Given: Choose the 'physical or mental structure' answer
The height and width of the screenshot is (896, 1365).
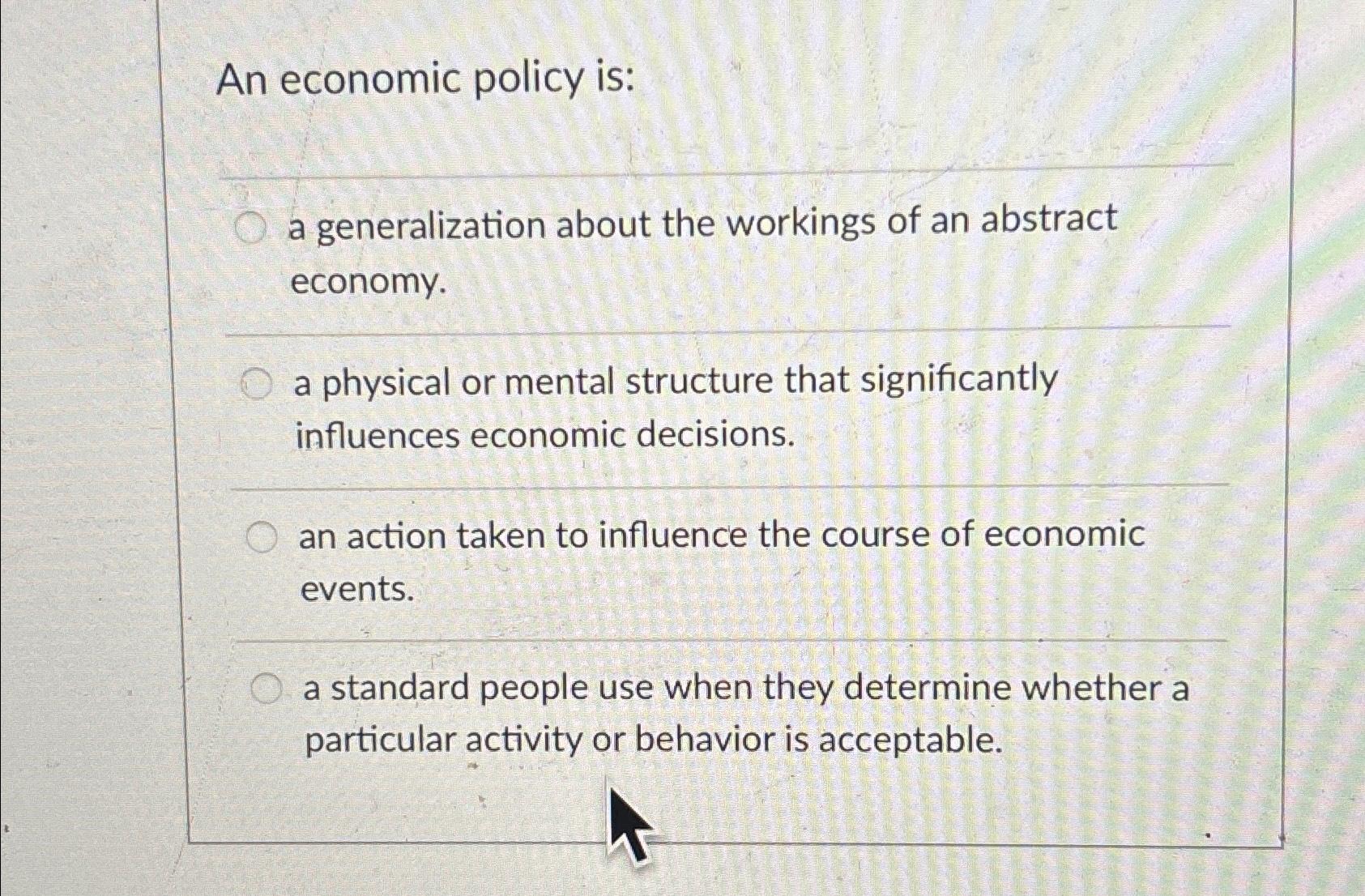Looking at the screenshot, I should pyautogui.click(x=256, y=384).
